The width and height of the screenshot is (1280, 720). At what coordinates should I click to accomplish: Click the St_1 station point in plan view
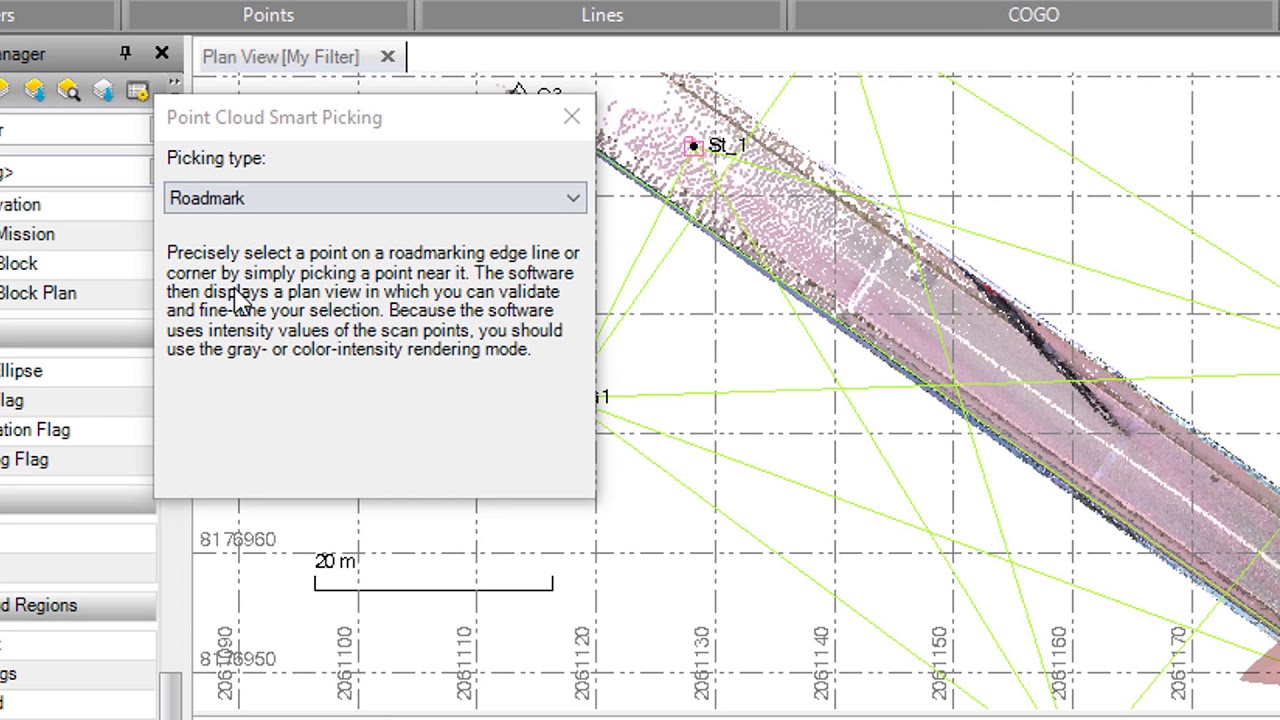coord(694,147)
